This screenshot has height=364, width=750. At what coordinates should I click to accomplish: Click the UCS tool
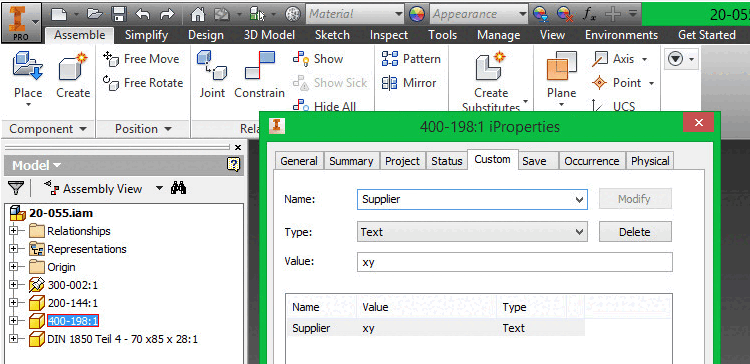coord(614,106)
